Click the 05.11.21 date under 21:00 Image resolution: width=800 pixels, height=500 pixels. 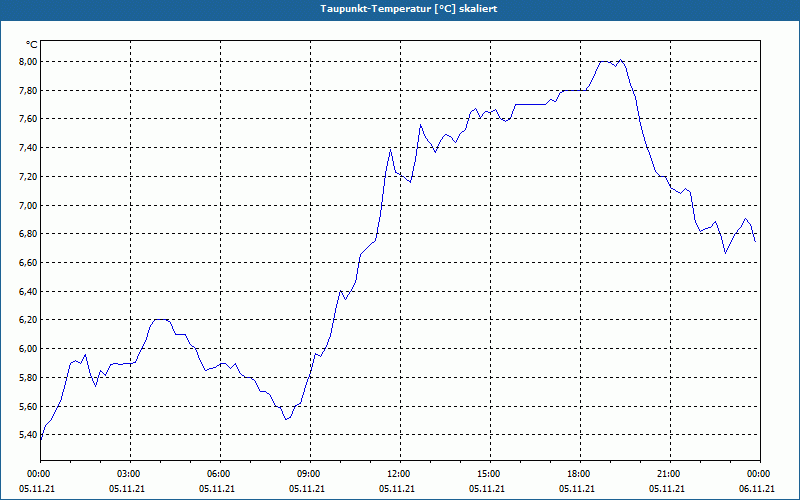[x=666, y=488]
